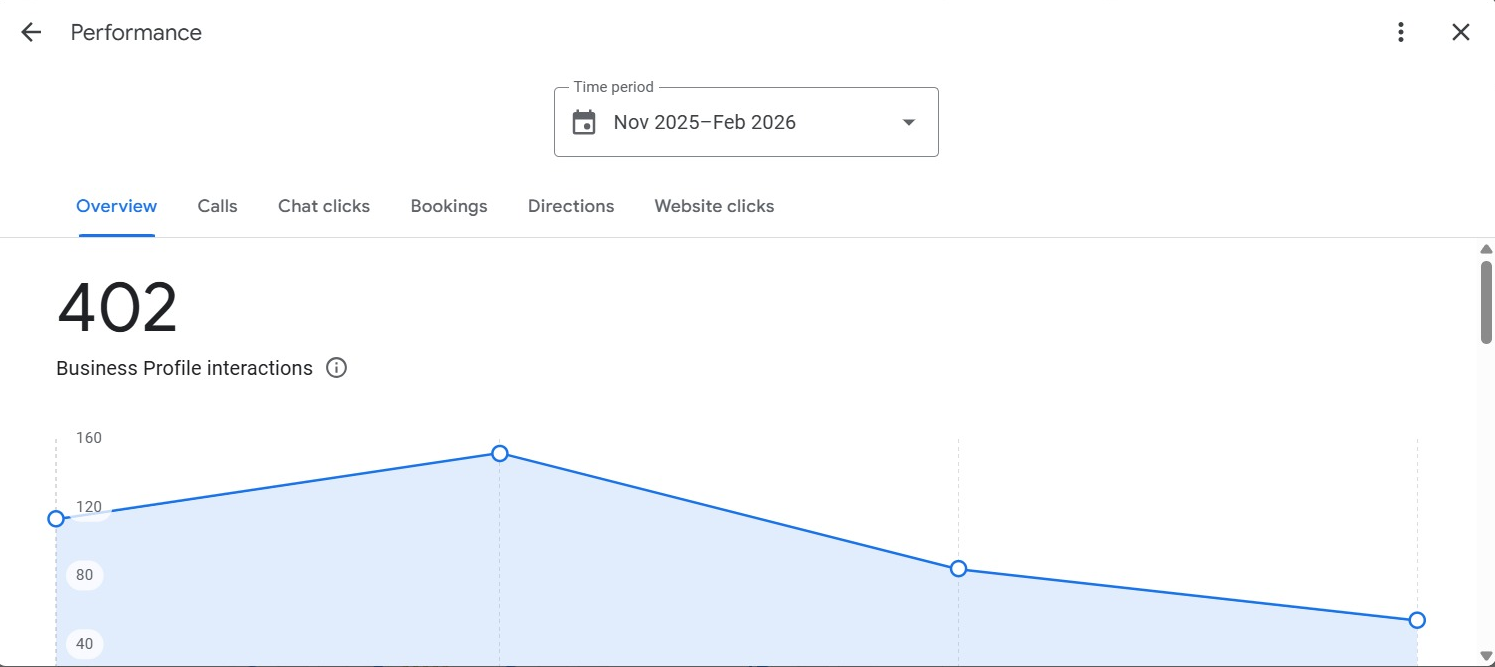Go to the Directions tab
The height and width of the screenshot is (667, 1495).
571,206
